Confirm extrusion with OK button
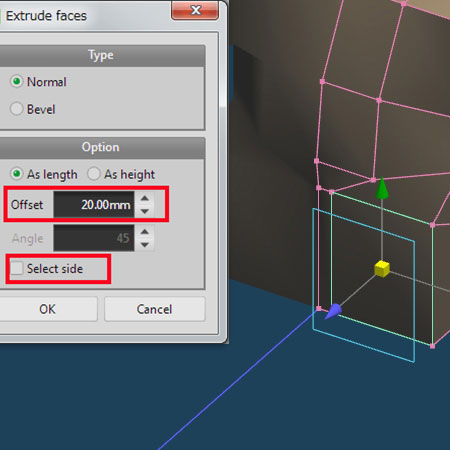This screenshot has height=450, width=450. point(48,309)
